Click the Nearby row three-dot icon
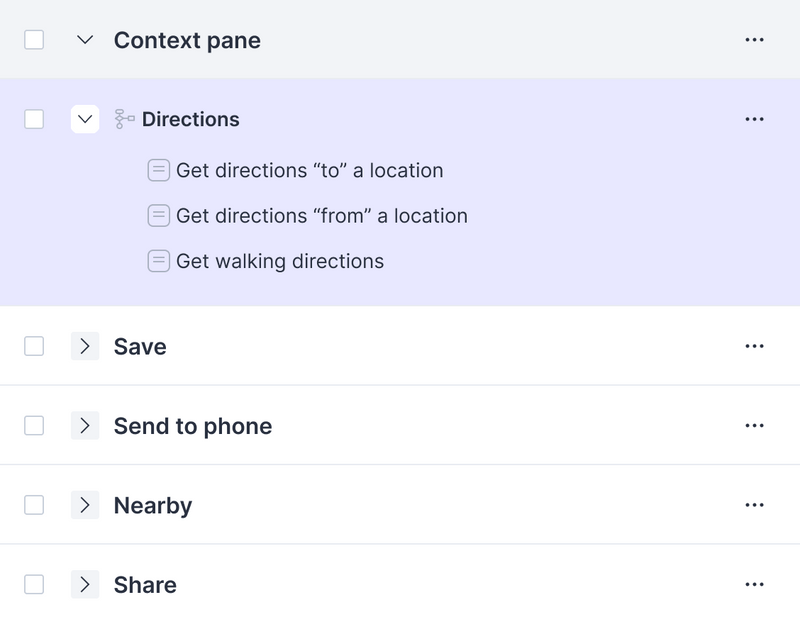This screenshot has width=800, height=624. coord(754,505)
